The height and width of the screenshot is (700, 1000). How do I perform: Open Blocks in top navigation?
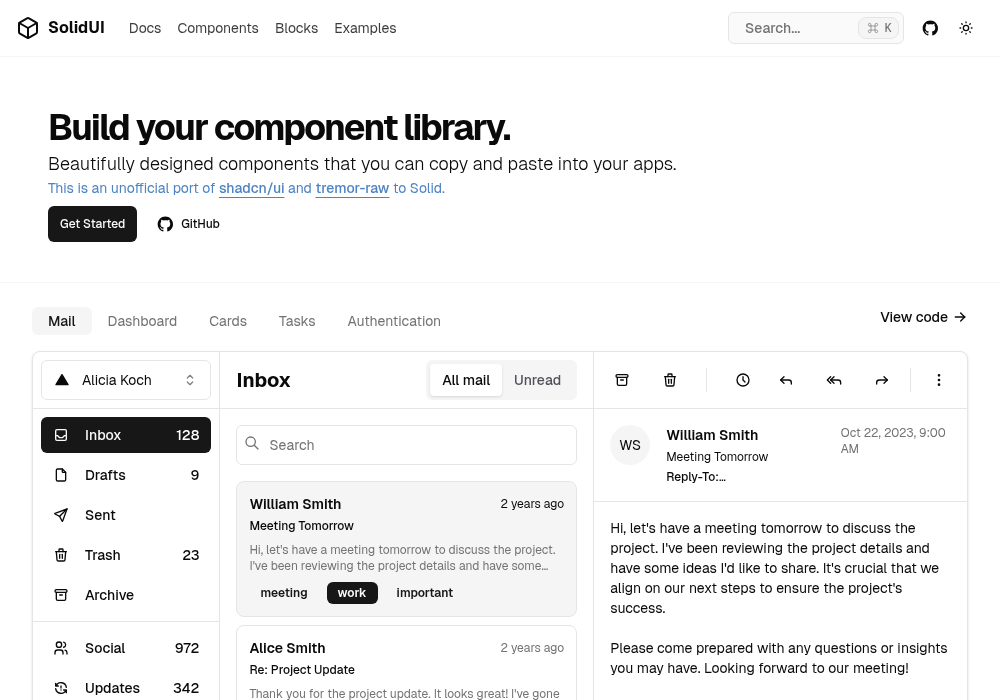point(296,28)
